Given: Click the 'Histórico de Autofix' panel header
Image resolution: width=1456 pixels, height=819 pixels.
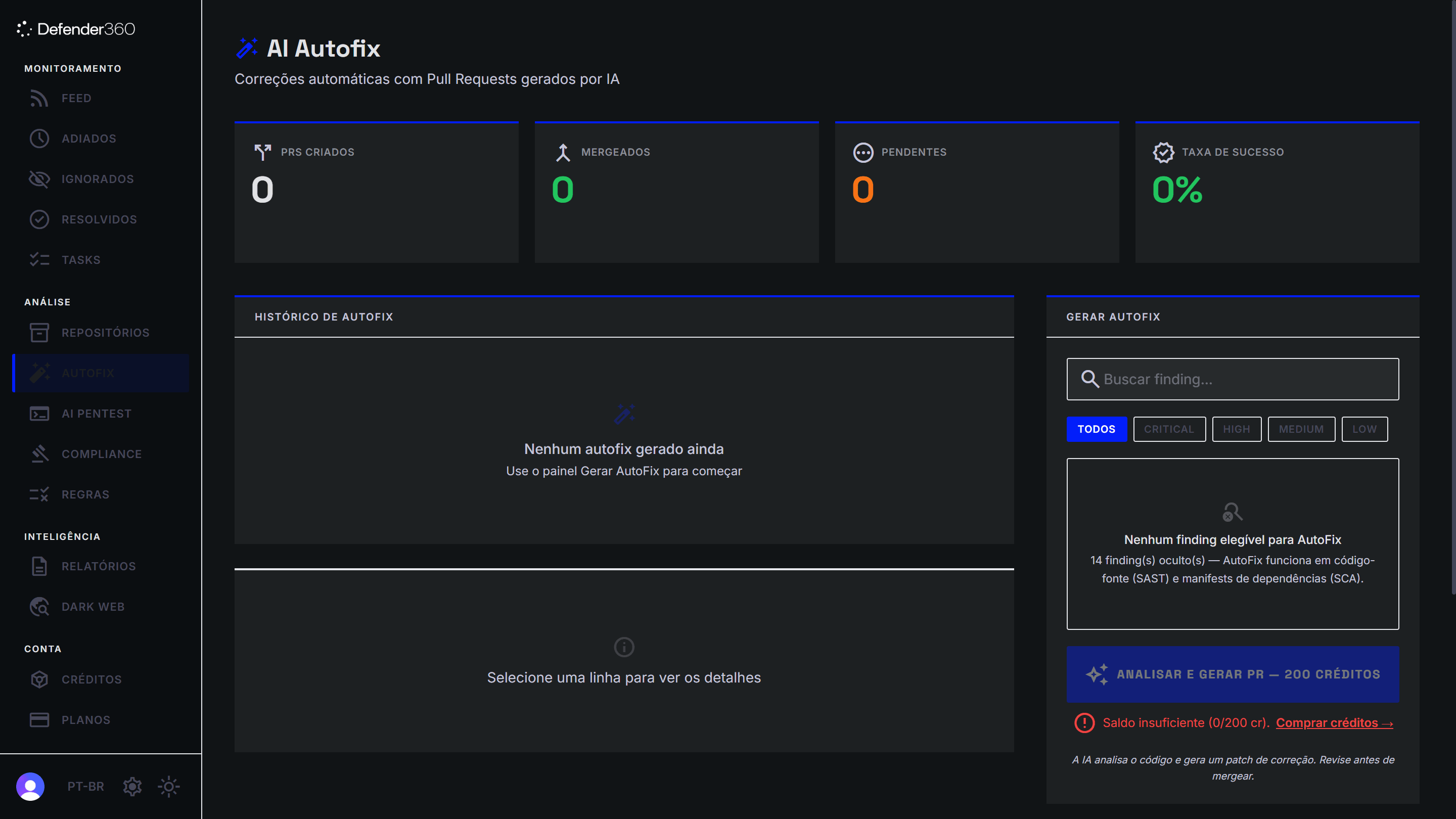Looking at the screenshot, I should click(x=624, y=317).
